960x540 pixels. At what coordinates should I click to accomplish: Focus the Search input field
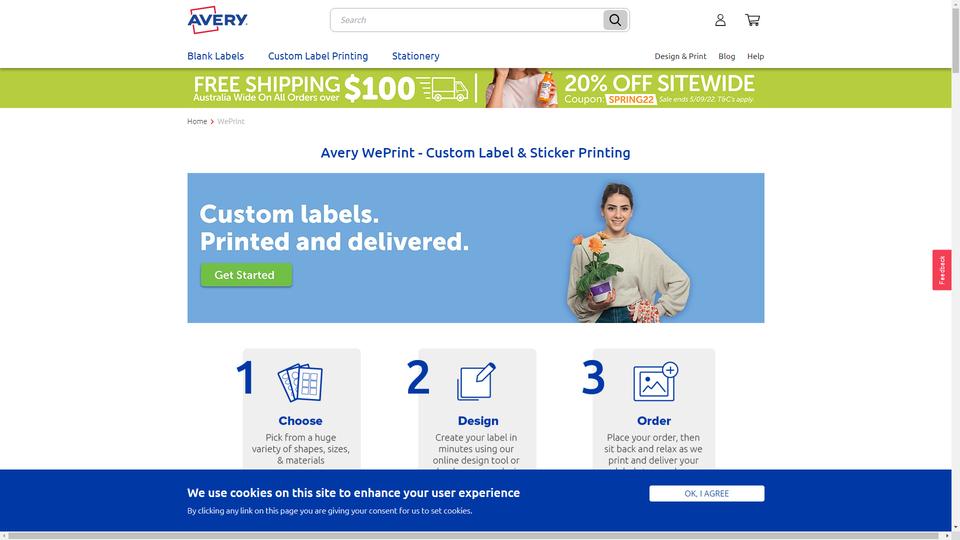467,20
